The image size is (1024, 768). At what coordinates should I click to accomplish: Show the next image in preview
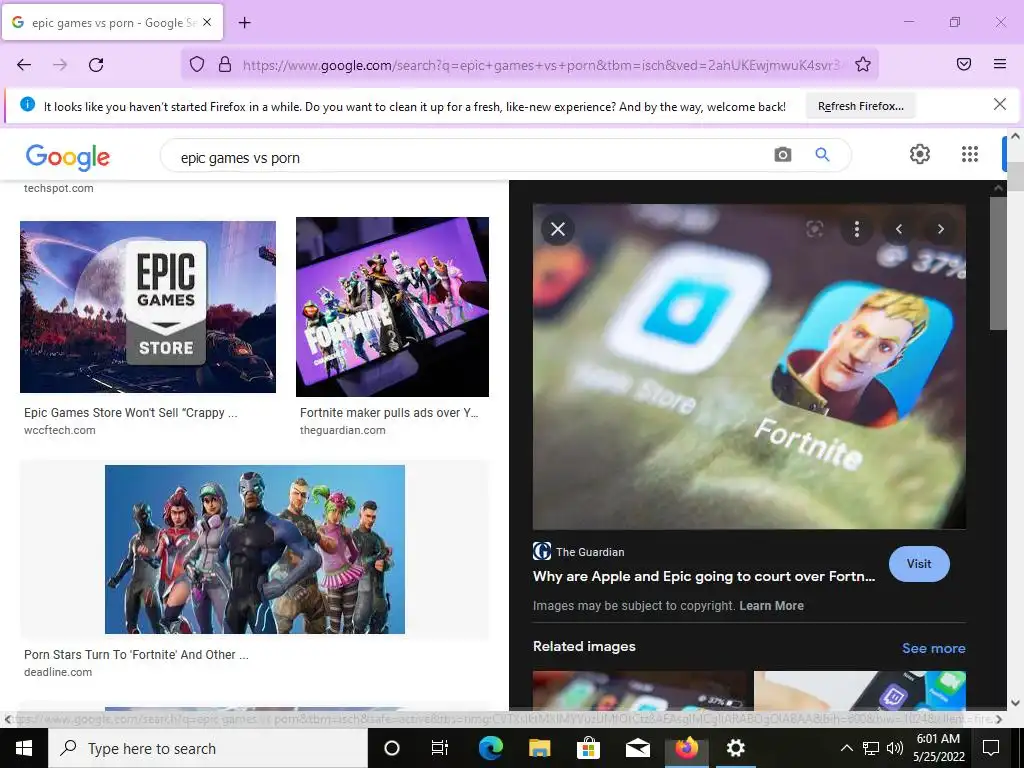(940, 229)
